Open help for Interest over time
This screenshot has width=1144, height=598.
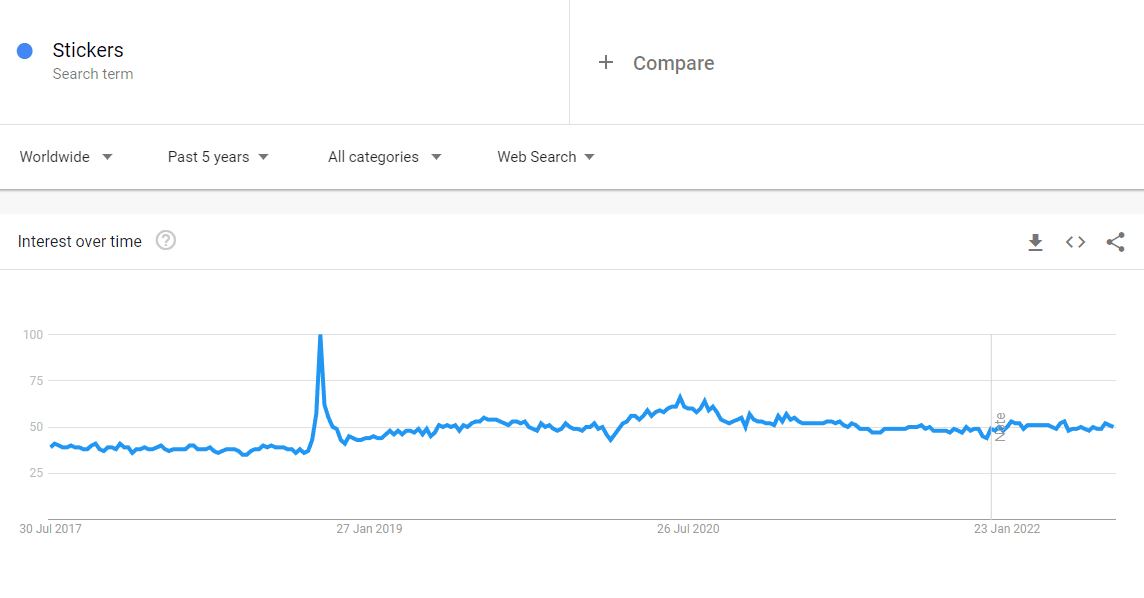(166, 241)
